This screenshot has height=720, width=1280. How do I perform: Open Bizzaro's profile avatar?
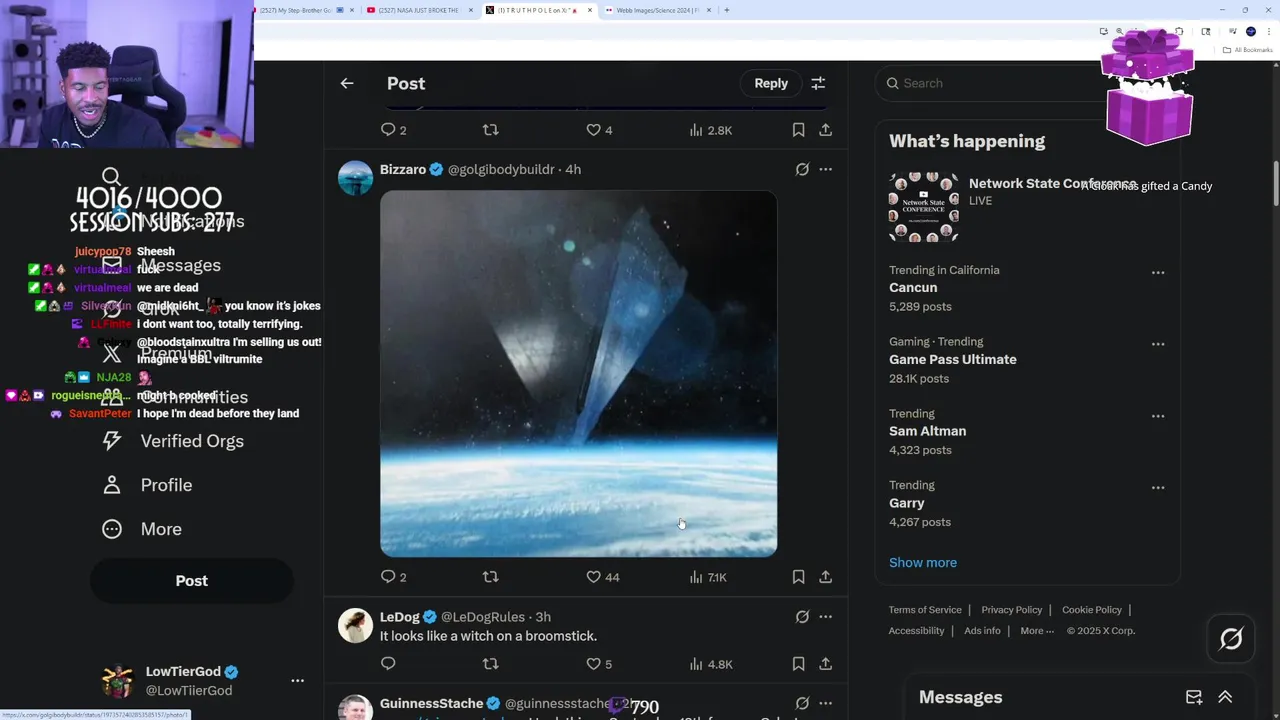click(x=355, y=178)
